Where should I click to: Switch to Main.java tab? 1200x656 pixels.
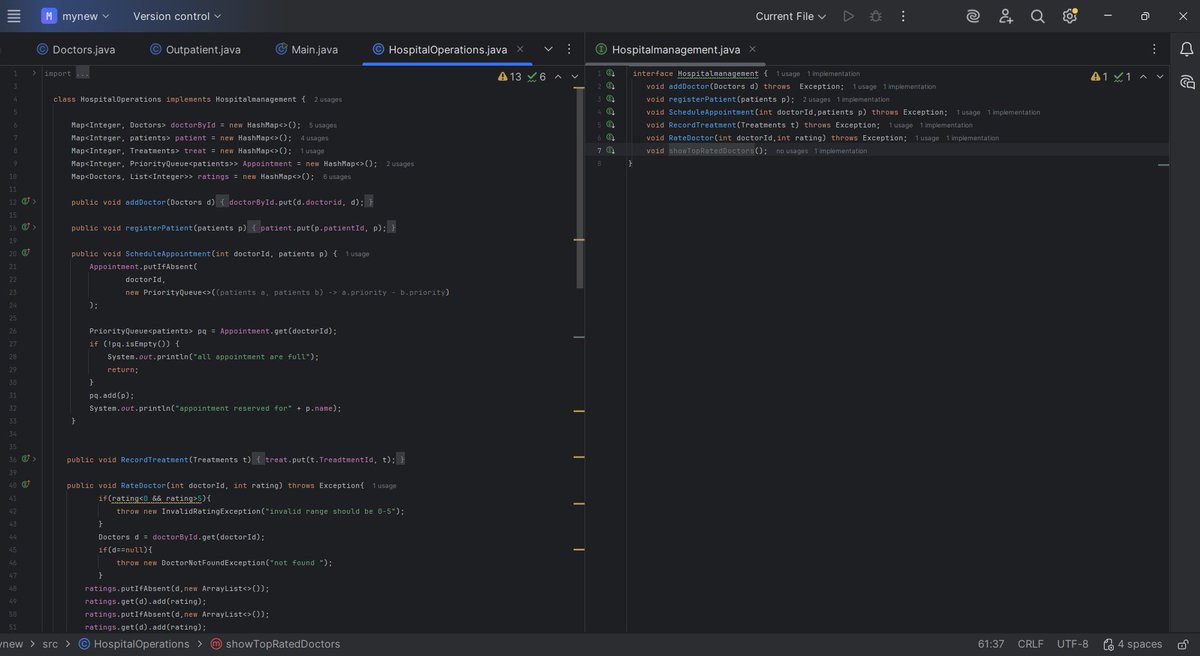pyautogui.click(x=306, y=49)
